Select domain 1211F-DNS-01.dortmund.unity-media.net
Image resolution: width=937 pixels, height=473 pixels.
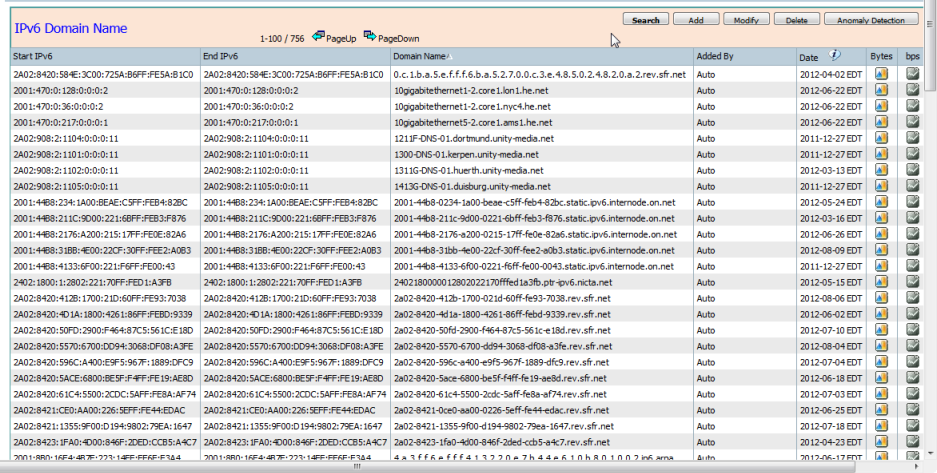pyautogui.click(x=474, y=139)
